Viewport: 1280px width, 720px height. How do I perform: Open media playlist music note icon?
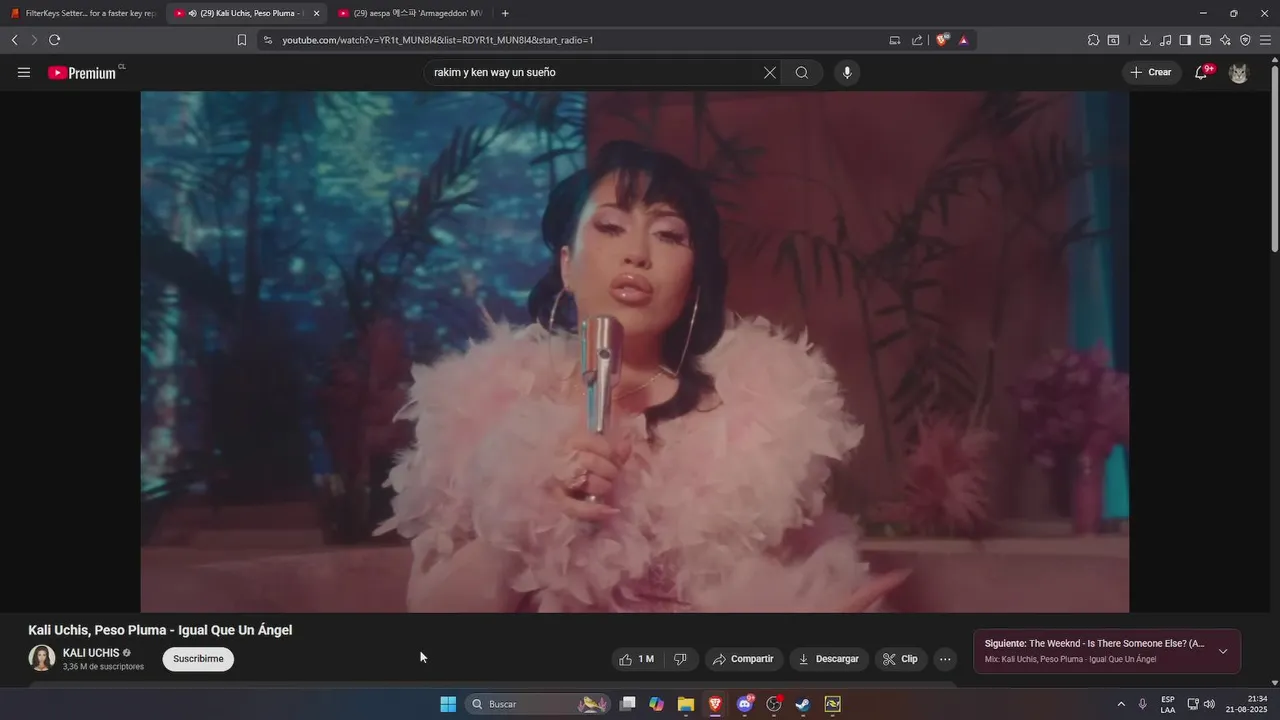point(1165,40)
